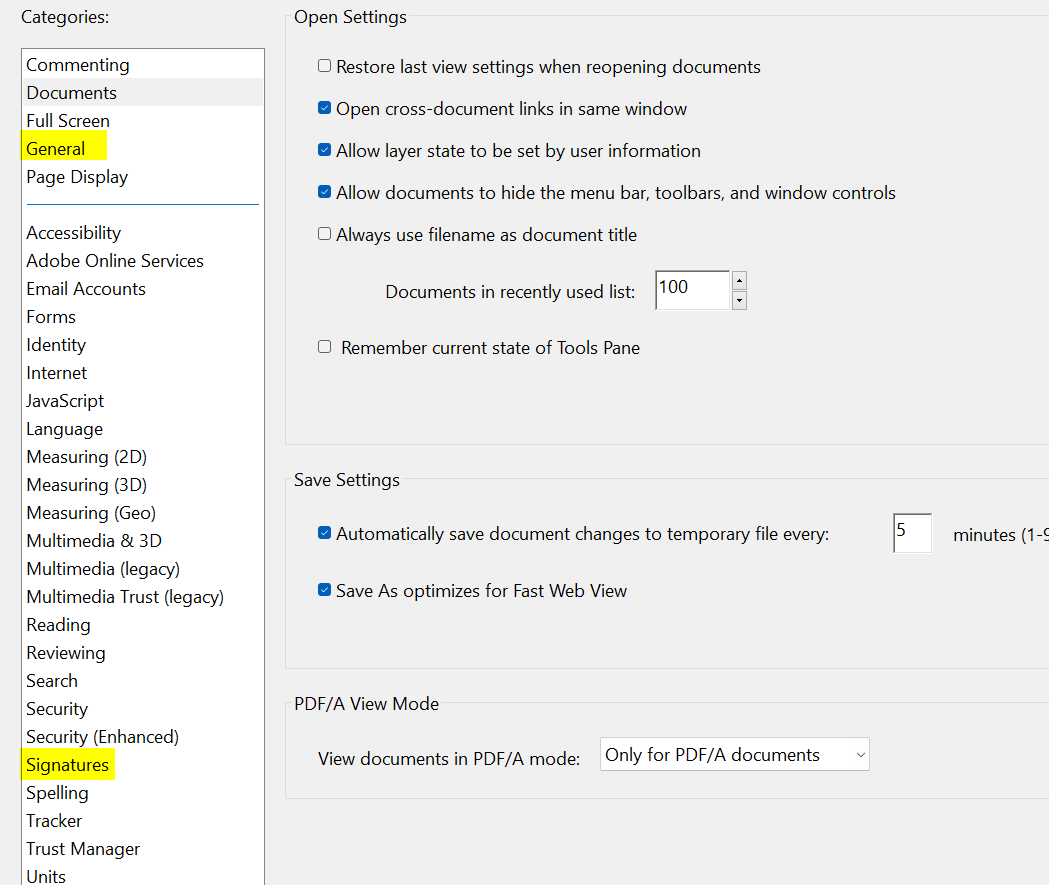This screenshot has height=885, width=1049.
Task: Check 'Always use filename as document title'
Action: [324, 233]
